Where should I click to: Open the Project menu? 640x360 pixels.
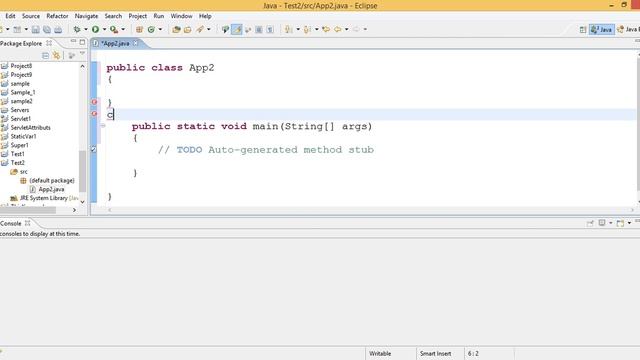138,16
